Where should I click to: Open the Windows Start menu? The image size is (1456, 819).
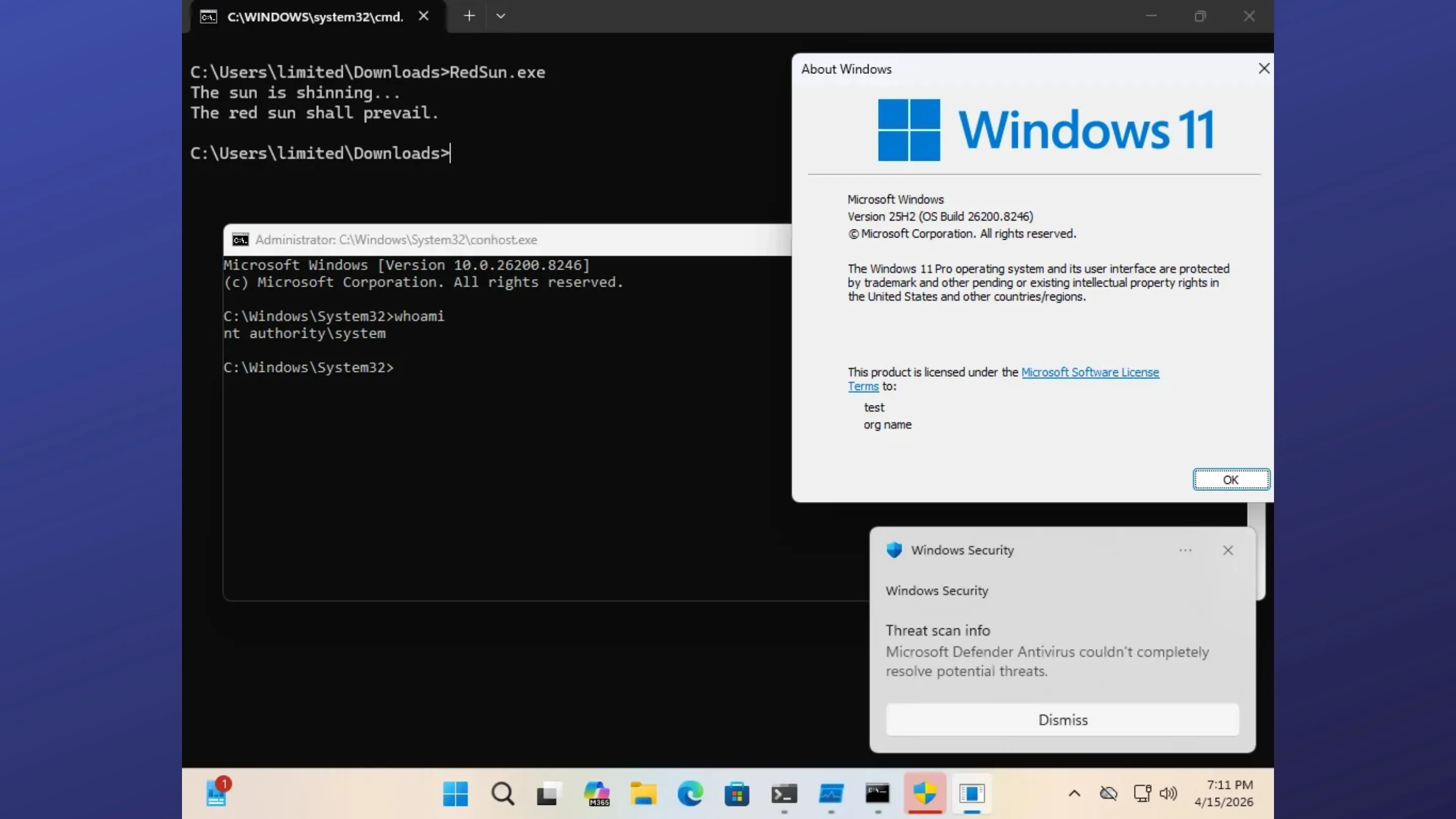(x=455, y=794)
